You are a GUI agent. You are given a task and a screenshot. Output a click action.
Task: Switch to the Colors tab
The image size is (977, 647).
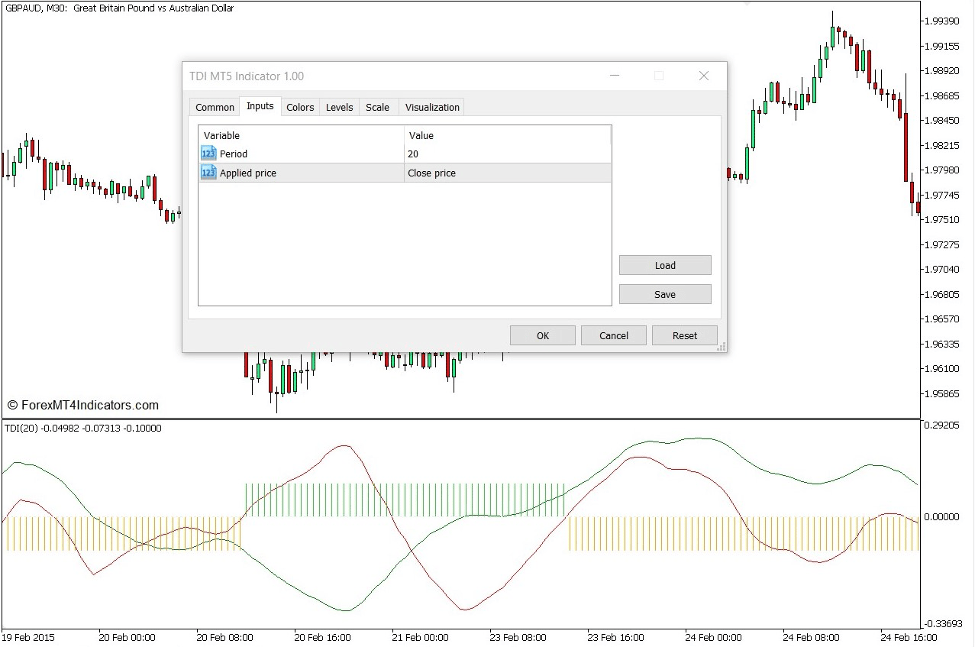click(x=300, y=107)
